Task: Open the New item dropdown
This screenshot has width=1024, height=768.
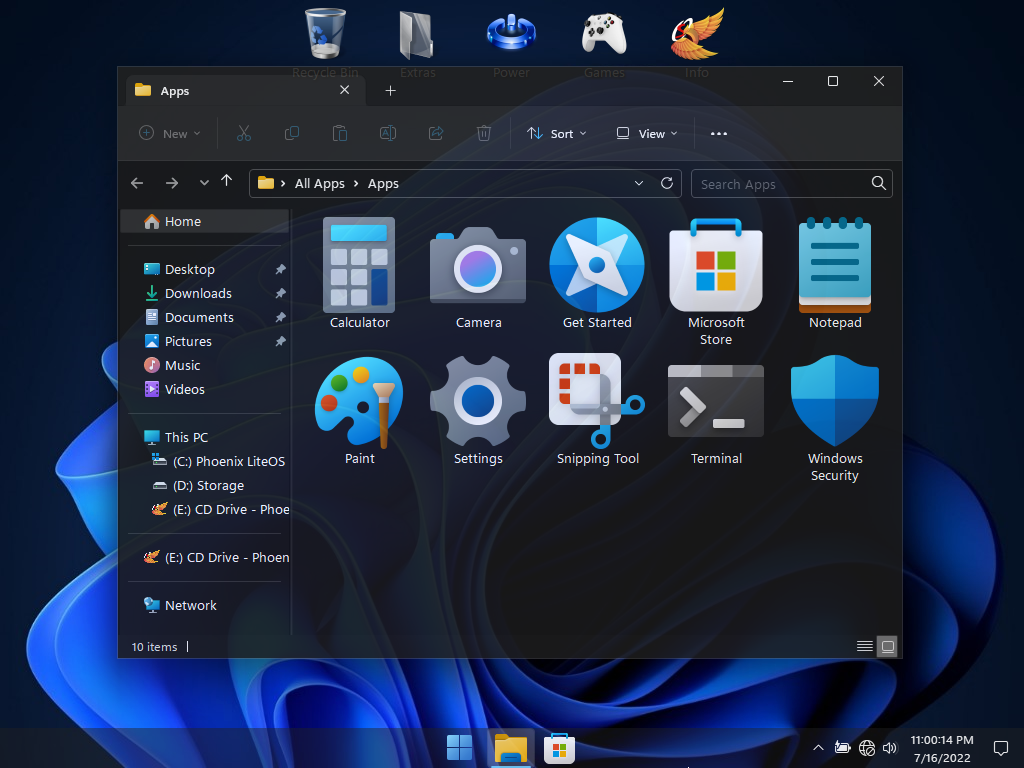Action: [170, 133]
